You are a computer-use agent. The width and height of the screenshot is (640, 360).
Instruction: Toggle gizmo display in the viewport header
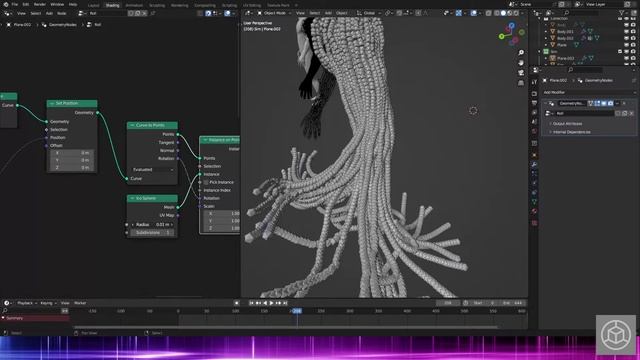click(x=459, y=13)
